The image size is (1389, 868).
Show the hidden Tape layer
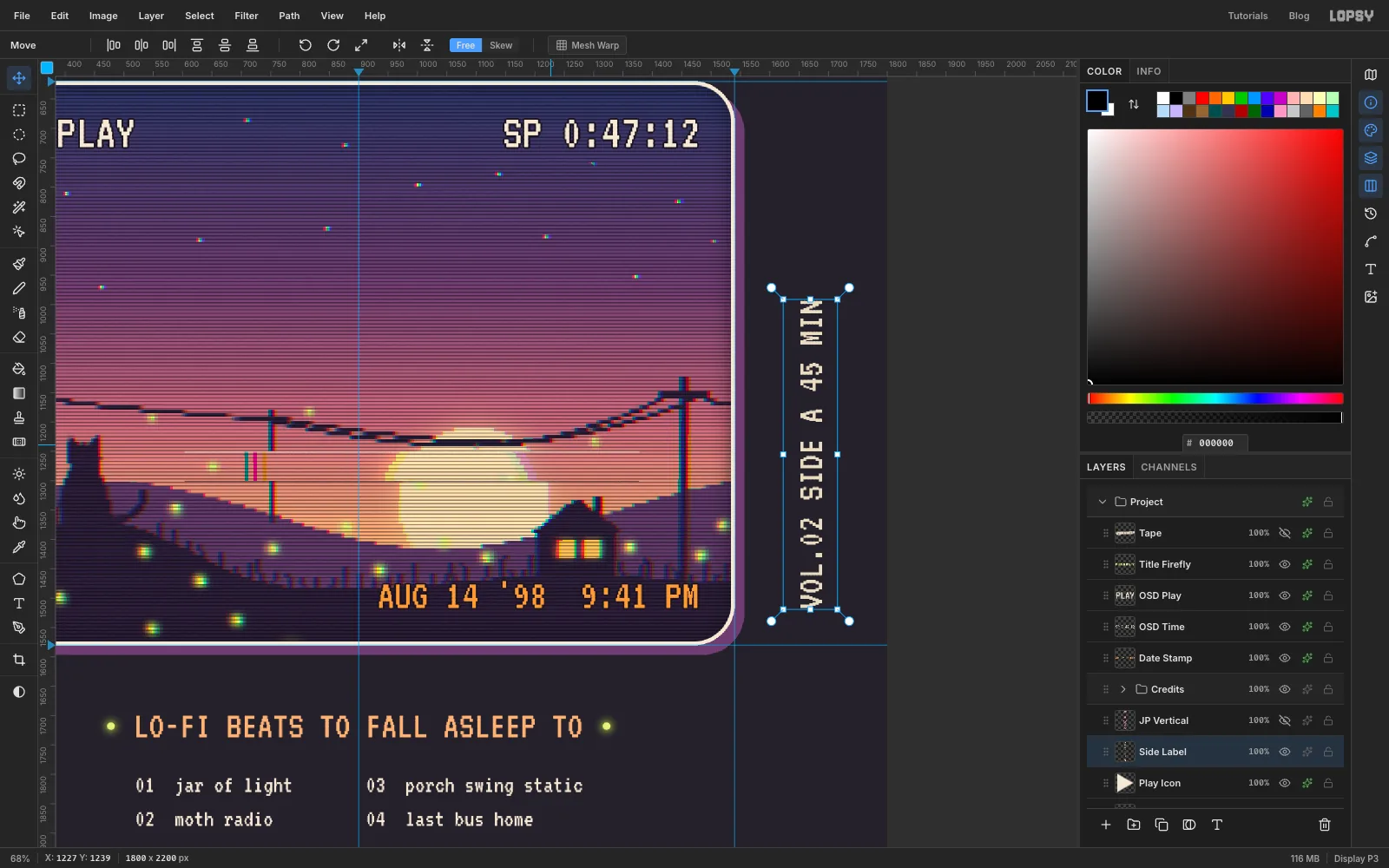1285,533
